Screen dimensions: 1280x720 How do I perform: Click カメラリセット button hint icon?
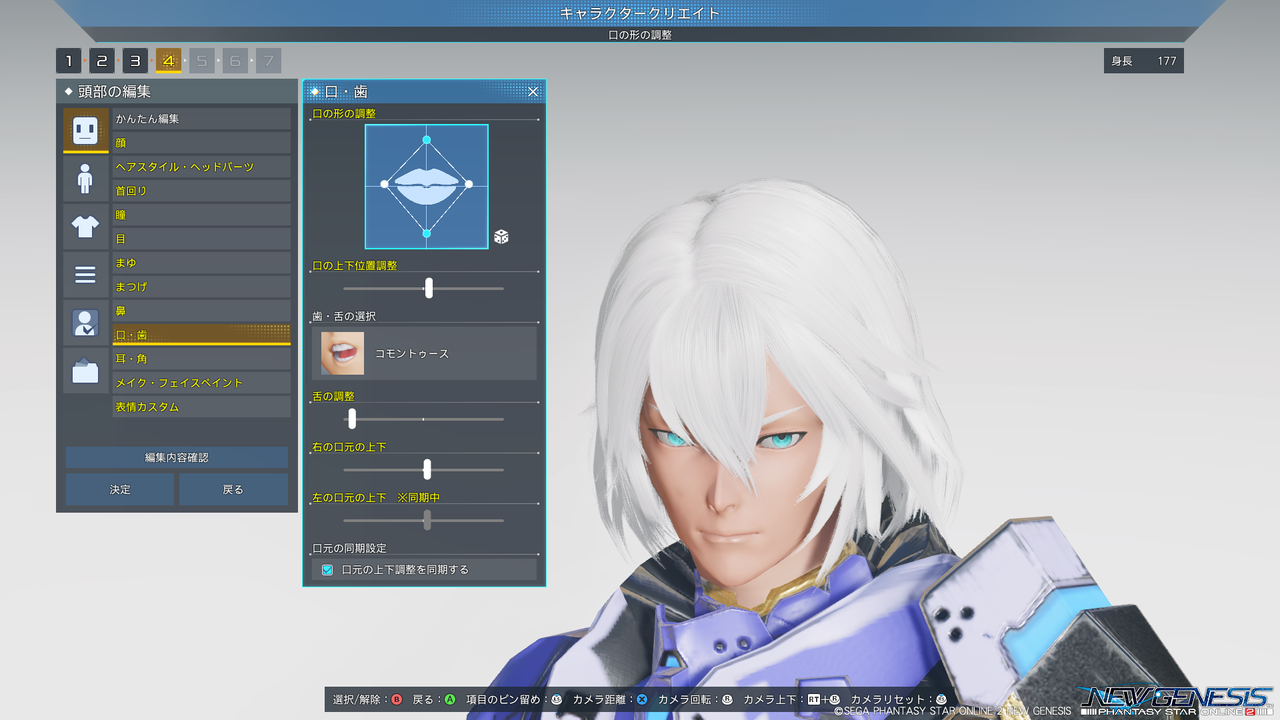tap(940, 700)
